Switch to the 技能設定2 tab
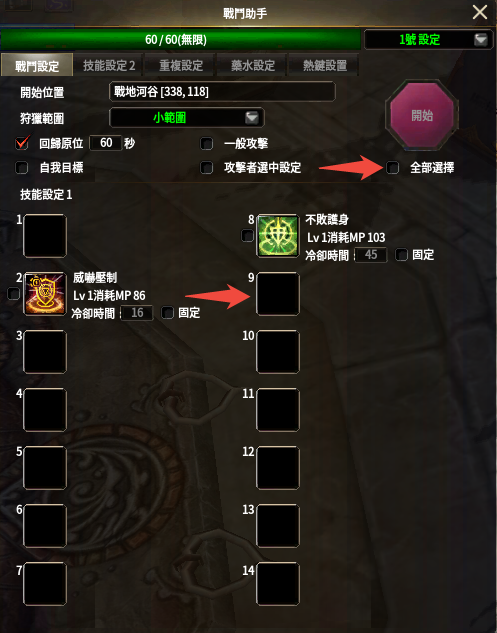Screen dimensions: 497x633 tap(109, 65)
